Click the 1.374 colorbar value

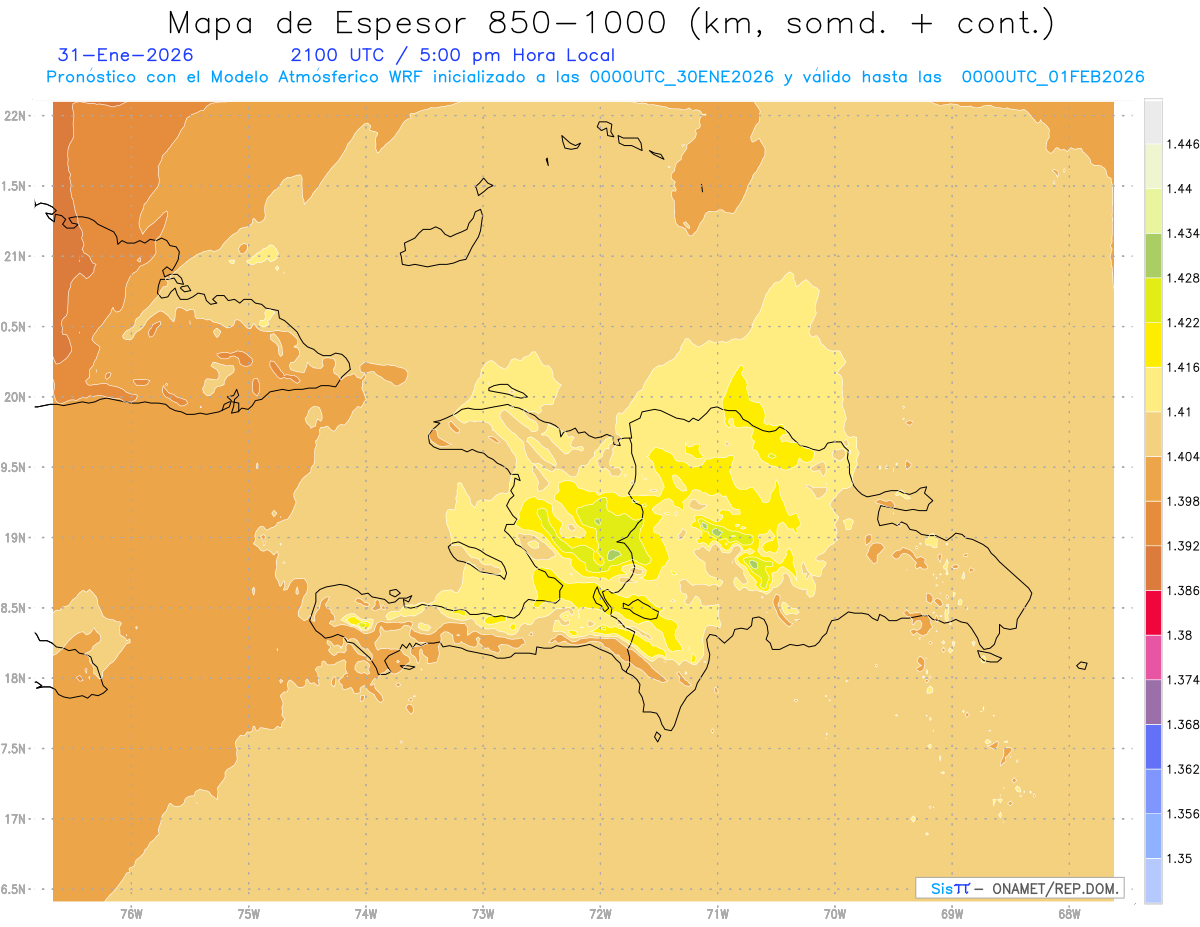click(x=1183, y=680)
